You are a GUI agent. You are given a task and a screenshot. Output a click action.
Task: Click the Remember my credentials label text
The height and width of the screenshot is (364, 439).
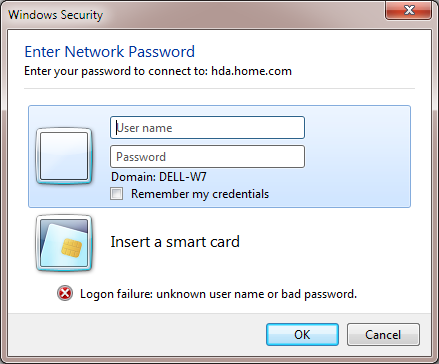click(200, 194)
